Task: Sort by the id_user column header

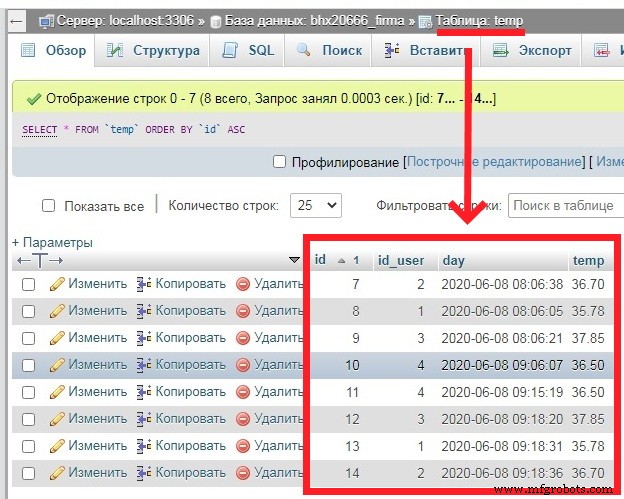Action: pyautogui.click(x=401, y=260)
